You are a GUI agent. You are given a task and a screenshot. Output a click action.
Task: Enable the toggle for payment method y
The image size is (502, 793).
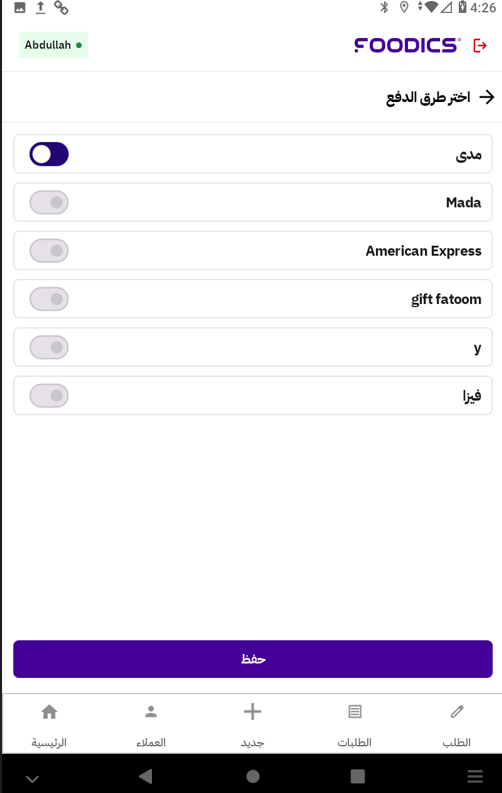pos(49,347)
